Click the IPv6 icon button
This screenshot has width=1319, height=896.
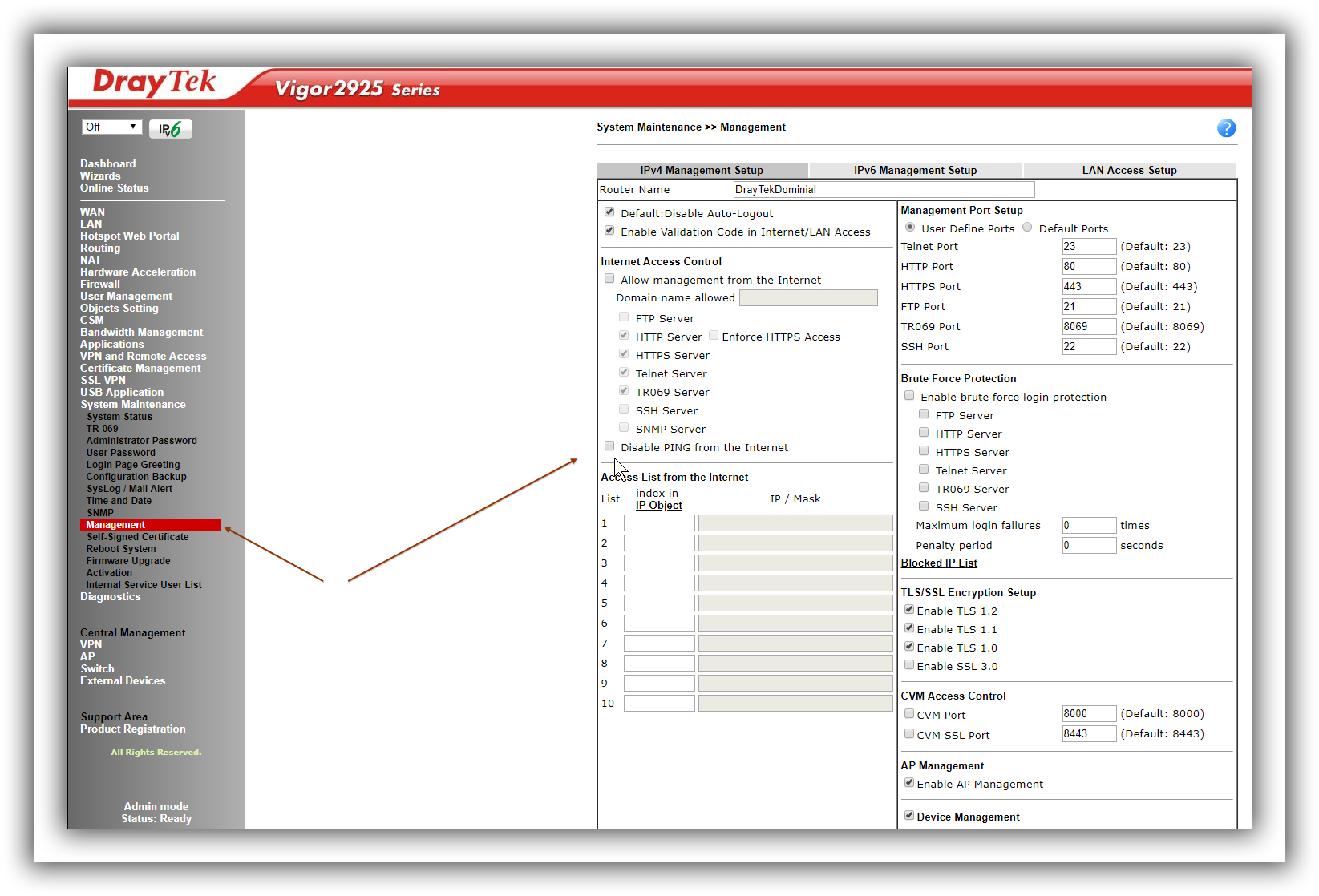[x=170, y=128]
